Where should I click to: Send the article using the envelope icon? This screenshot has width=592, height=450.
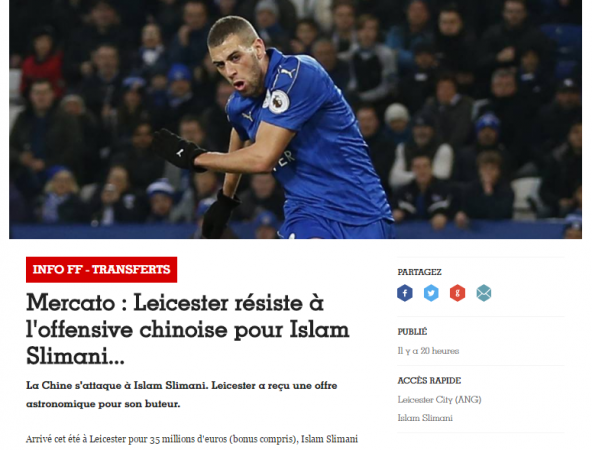(x=484, y=293)
